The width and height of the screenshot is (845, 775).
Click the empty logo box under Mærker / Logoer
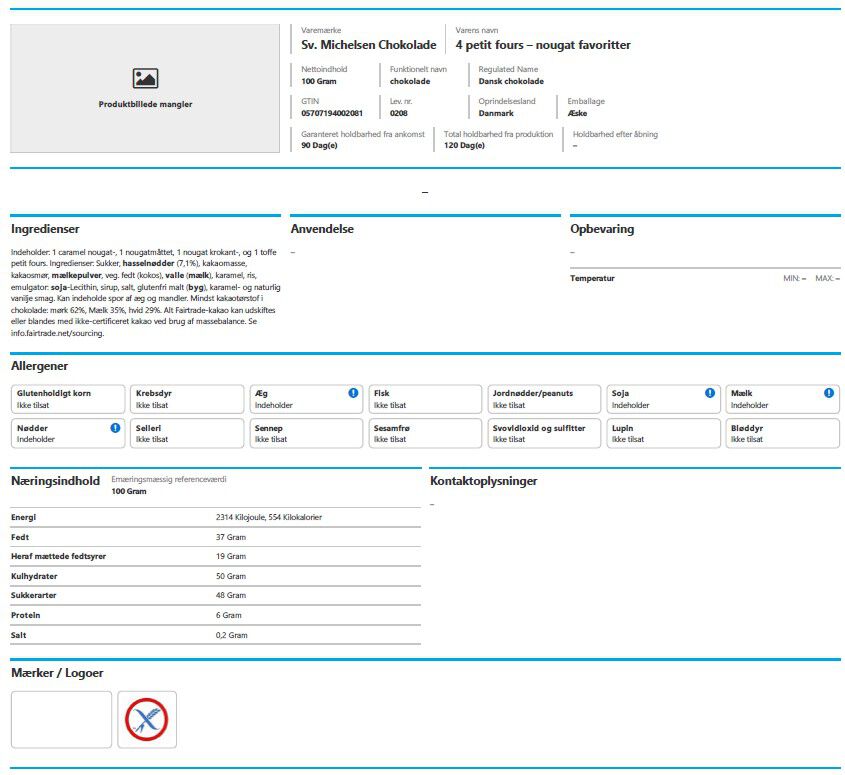click(61, 719)
